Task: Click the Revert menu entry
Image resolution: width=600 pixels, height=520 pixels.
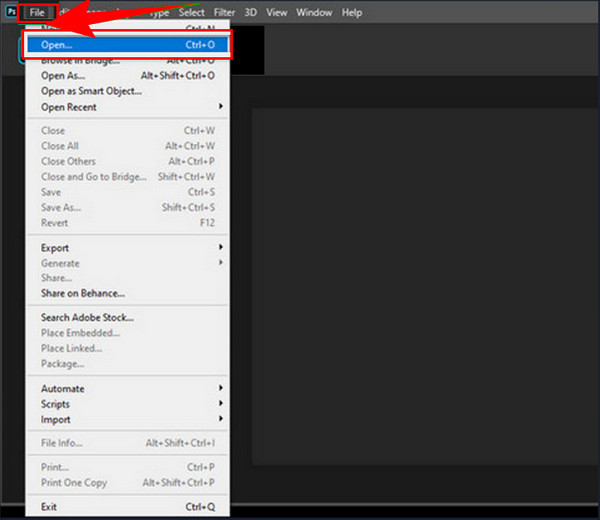Action: [127, 223]
